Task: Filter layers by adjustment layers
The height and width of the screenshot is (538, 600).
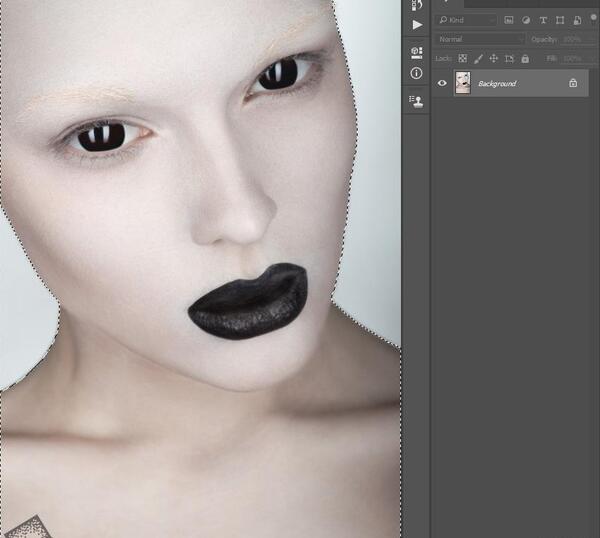Action: [526, 20]
